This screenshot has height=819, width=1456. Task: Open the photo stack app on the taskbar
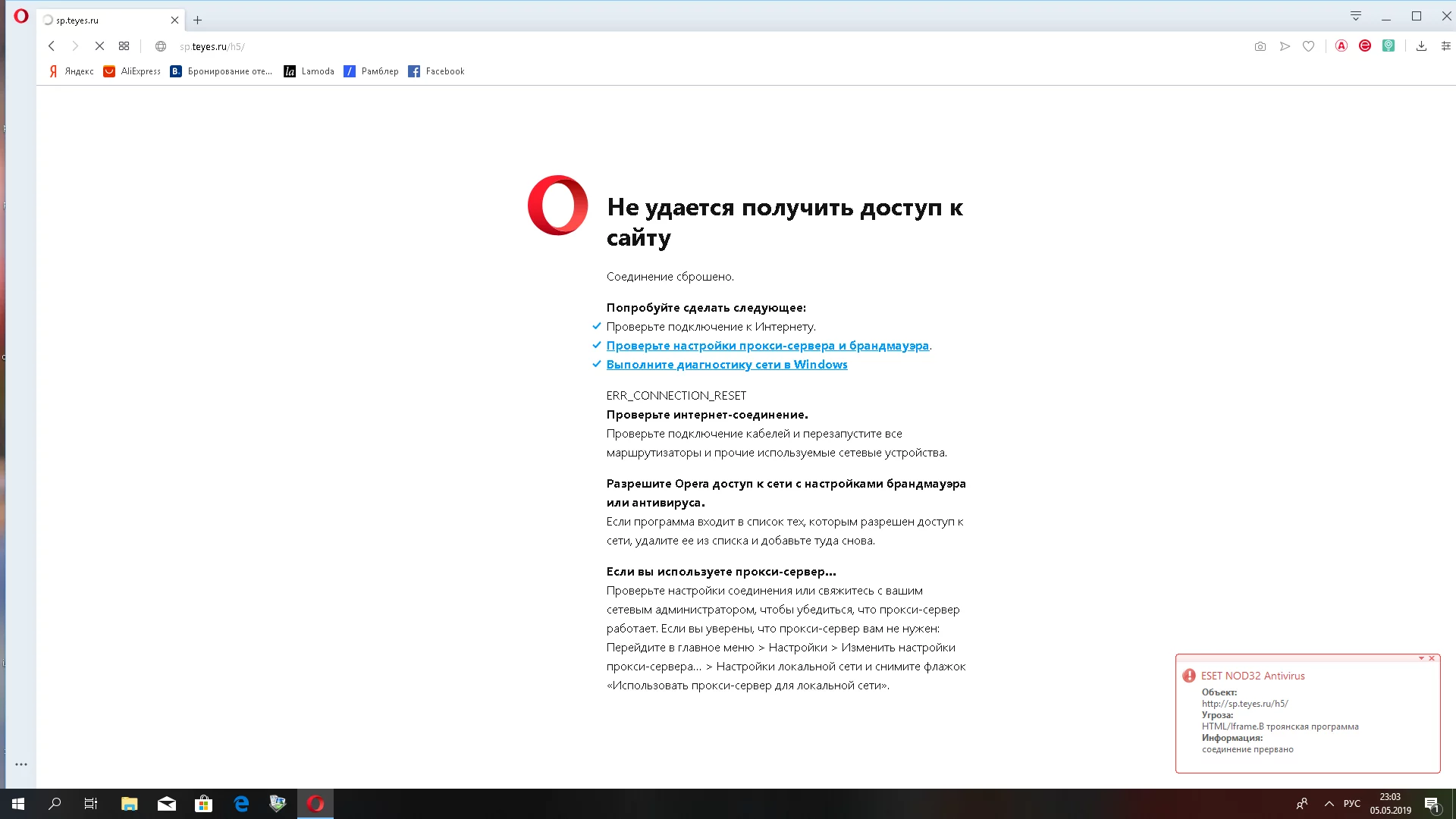[x=278, y=804]
